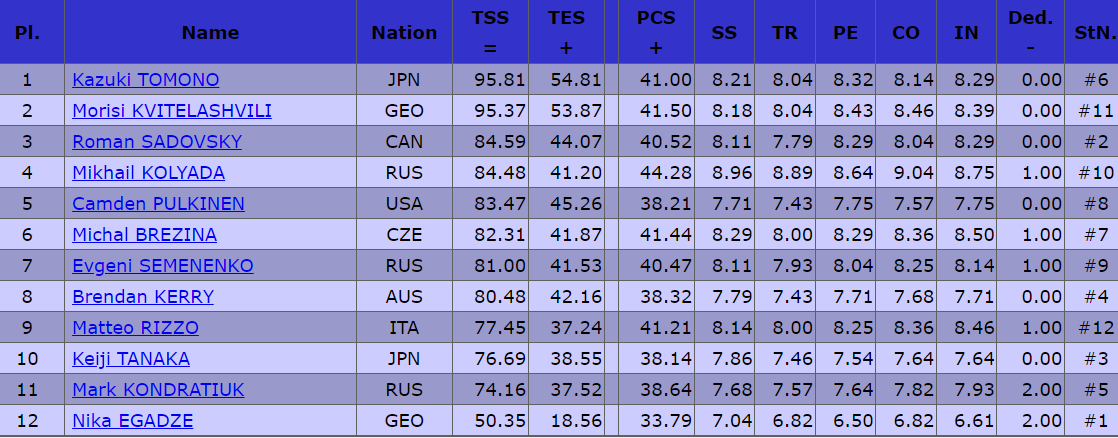Open Morisi KVITELASHVILI profile link
Viewport: 1118px width, 438px height.
(x=171, y=111)
